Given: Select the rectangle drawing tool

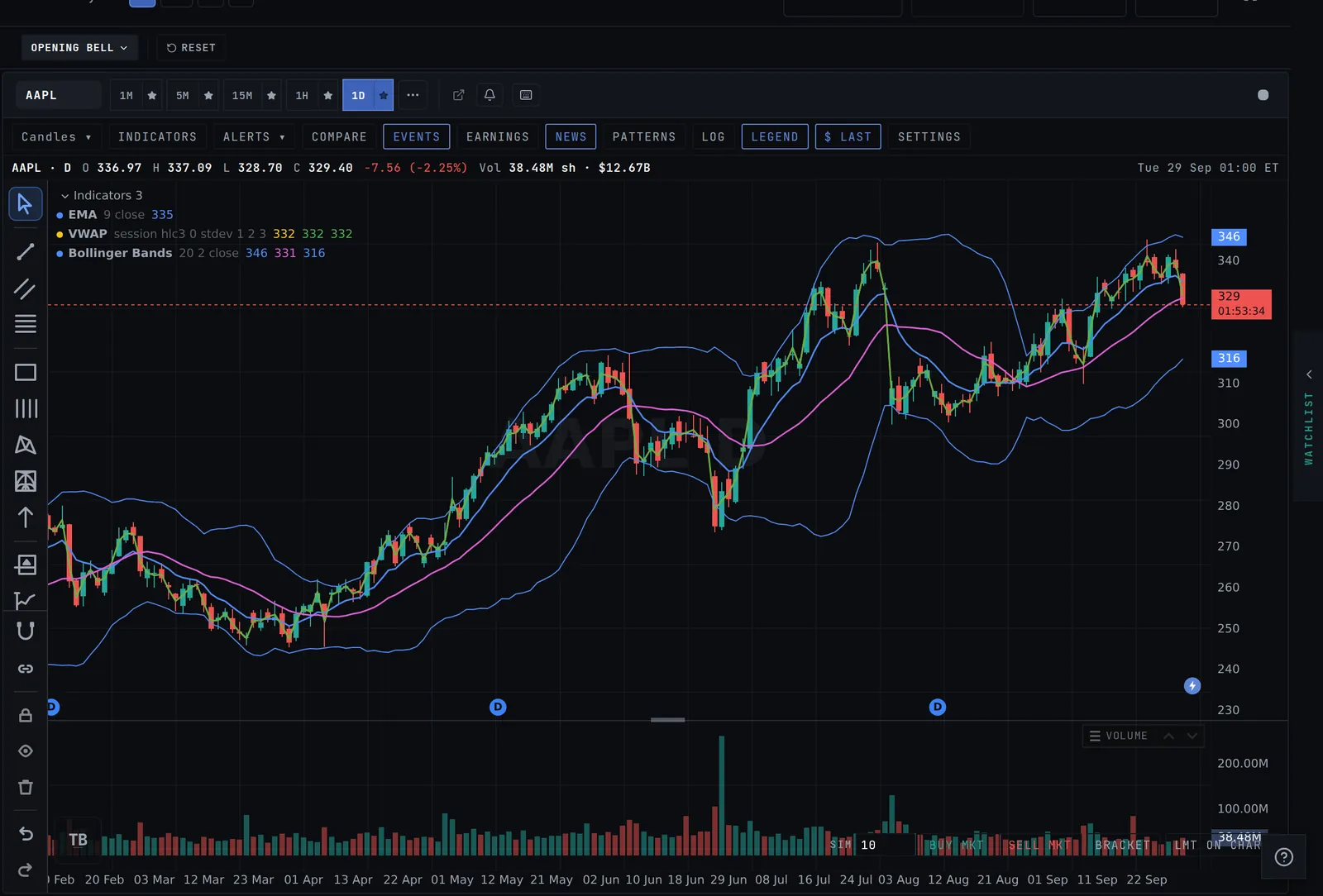Looking at the screenshot, I should pyautogui.click(x=26, y=372).
